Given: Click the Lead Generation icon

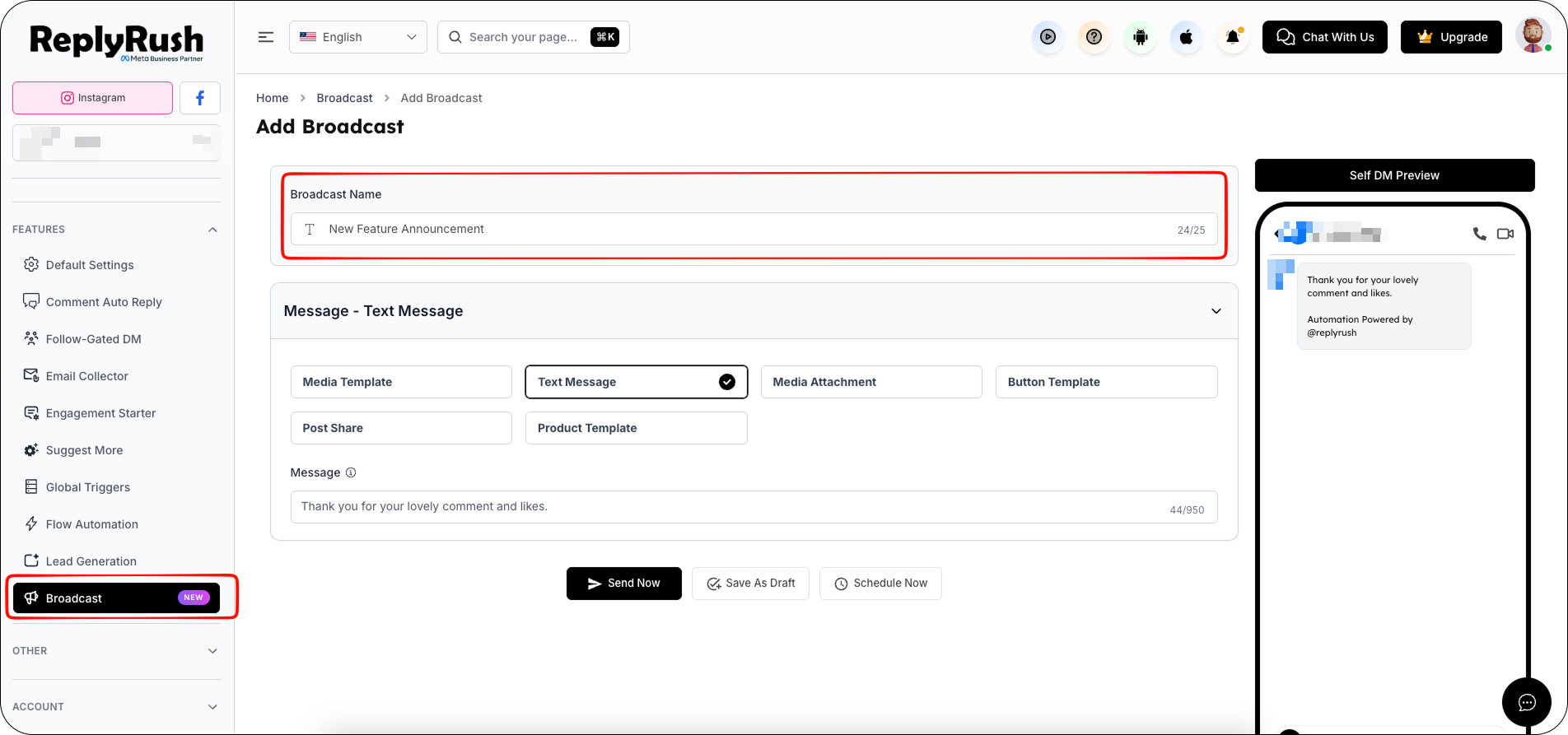Looking at the screenshot, I should click(x=31, y=561).
